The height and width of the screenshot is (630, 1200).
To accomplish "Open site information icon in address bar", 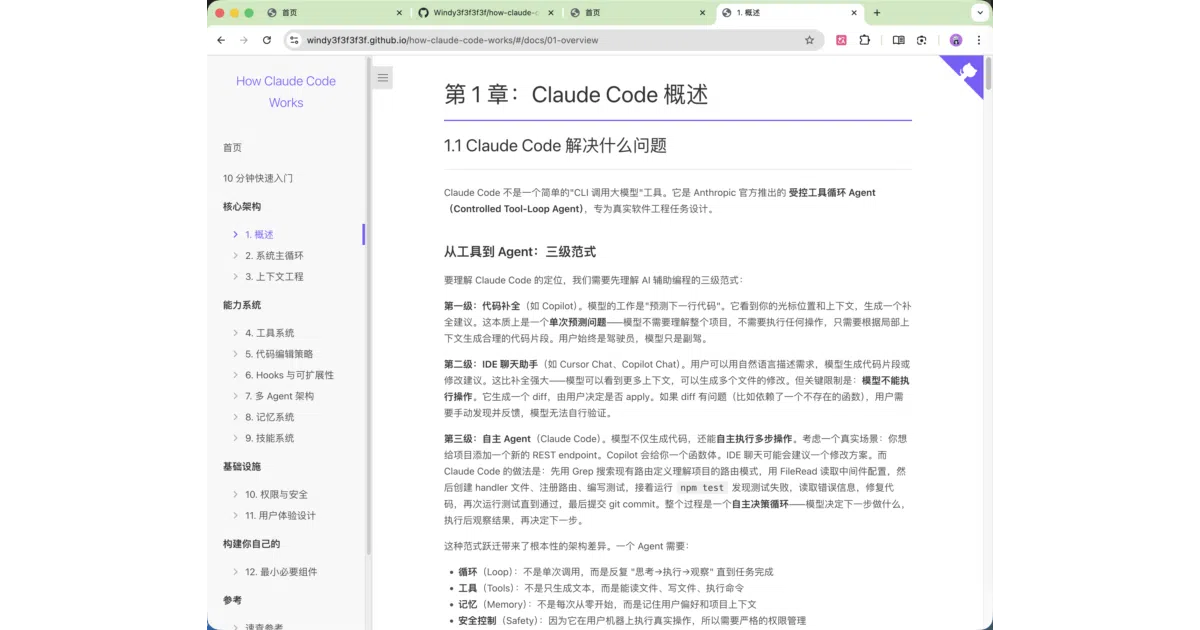I will click(294, 40).
